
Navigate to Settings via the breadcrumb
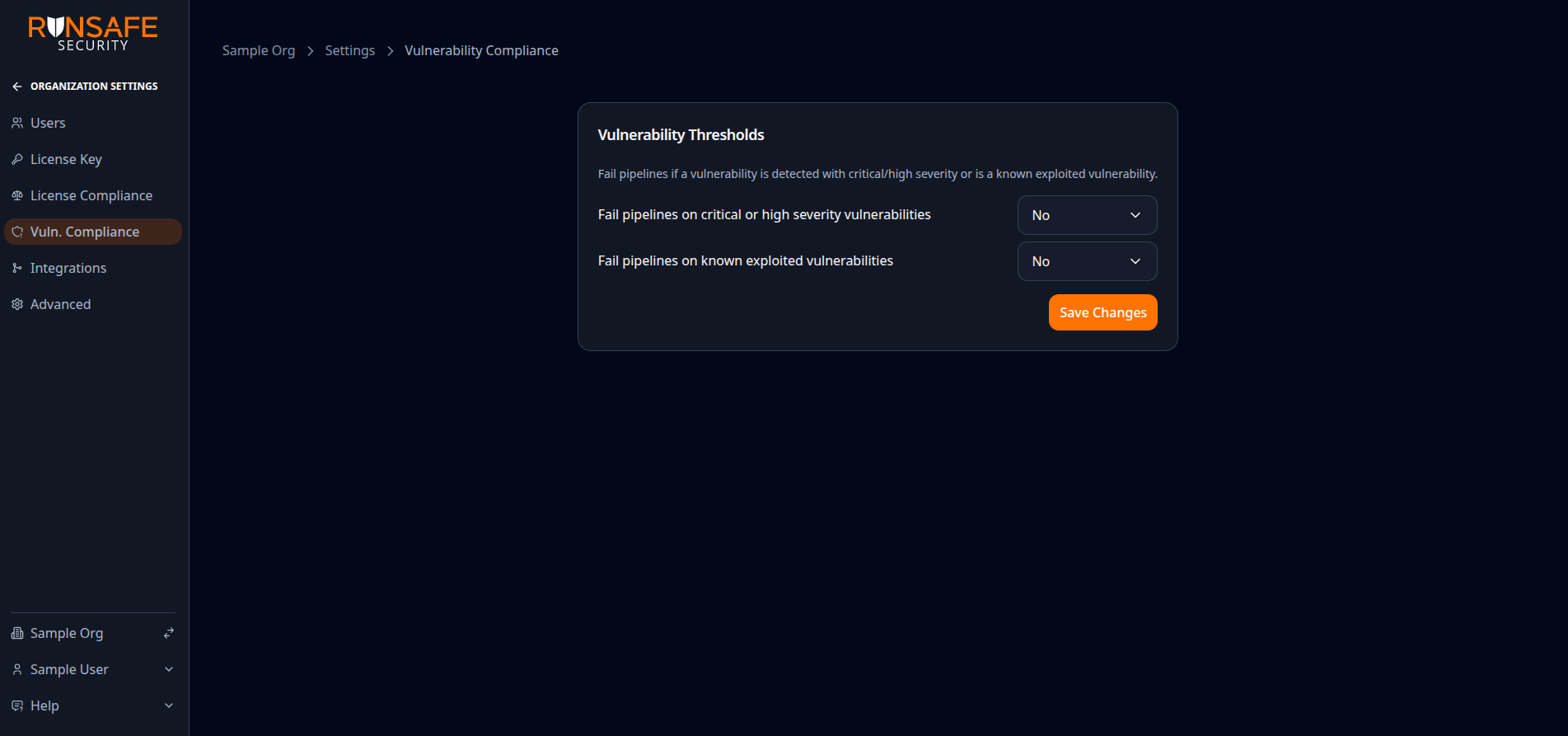tap(349, 50)
